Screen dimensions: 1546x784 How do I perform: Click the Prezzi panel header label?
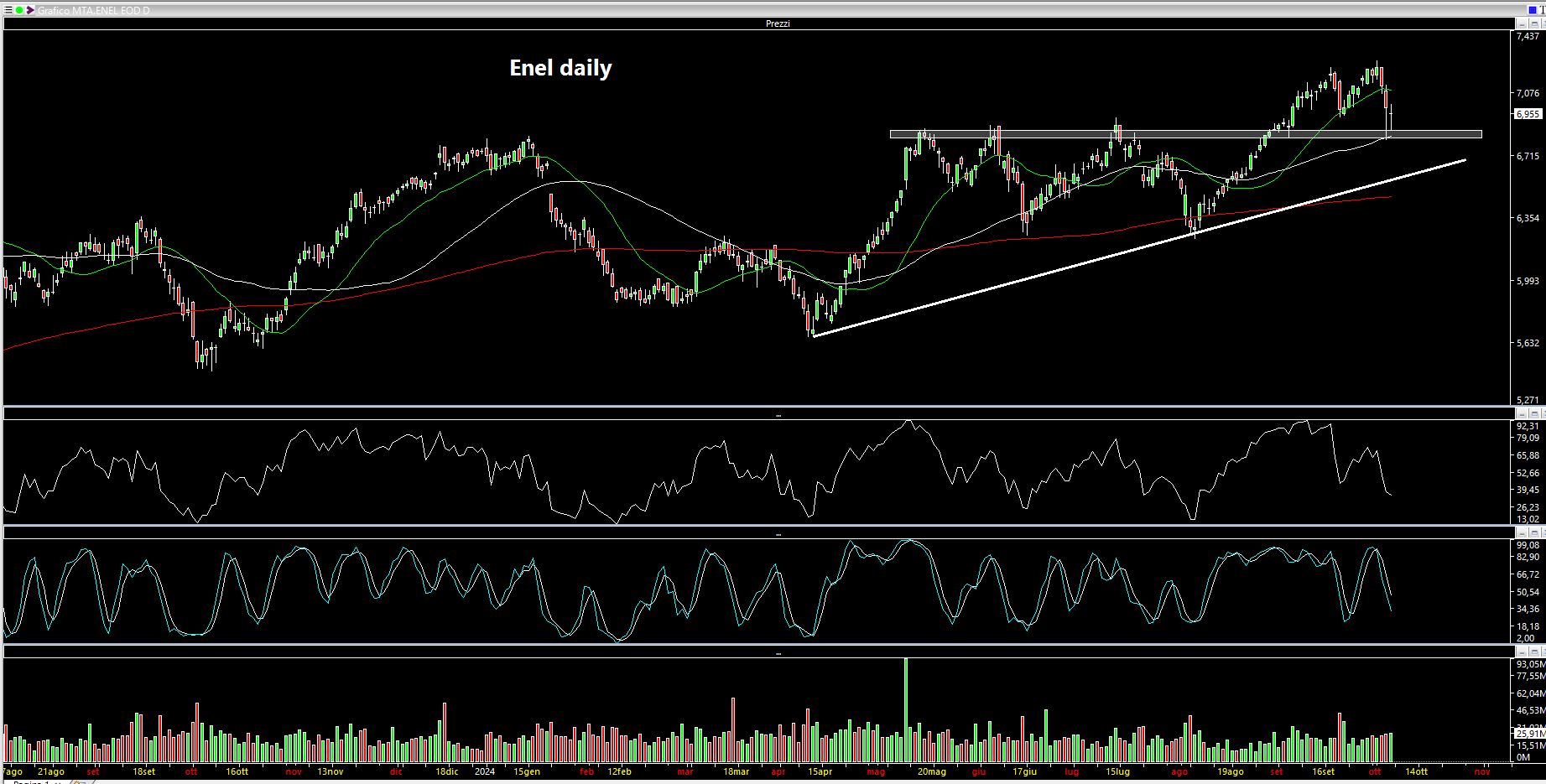(x=778, y=23)
